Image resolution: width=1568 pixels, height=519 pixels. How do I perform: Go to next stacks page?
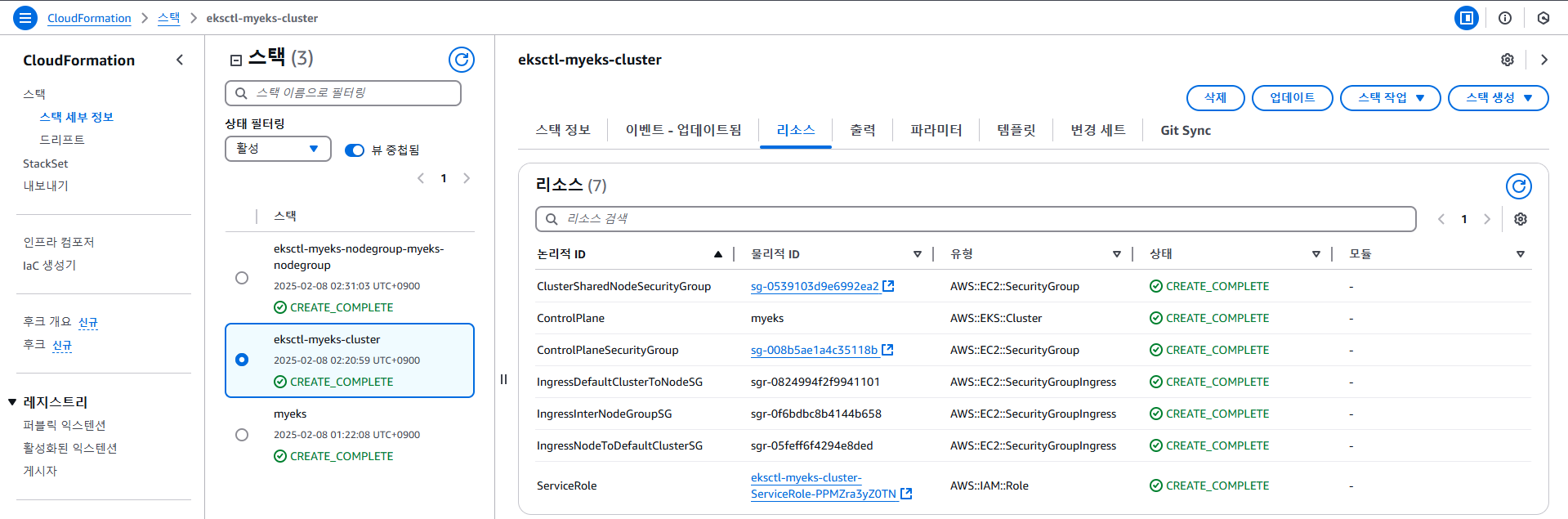467,178
